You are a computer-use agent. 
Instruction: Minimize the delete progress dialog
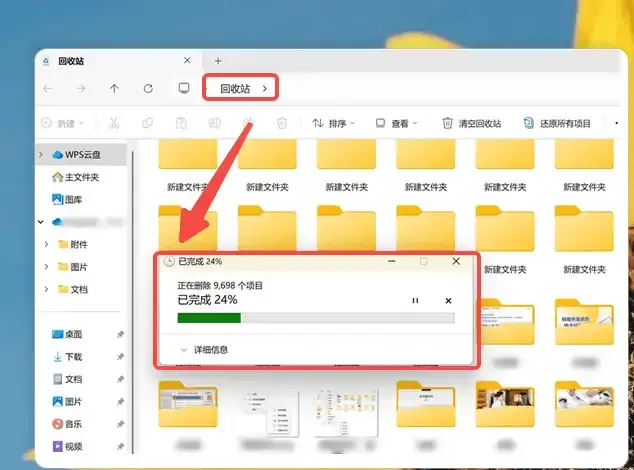(x=391, y=261)
